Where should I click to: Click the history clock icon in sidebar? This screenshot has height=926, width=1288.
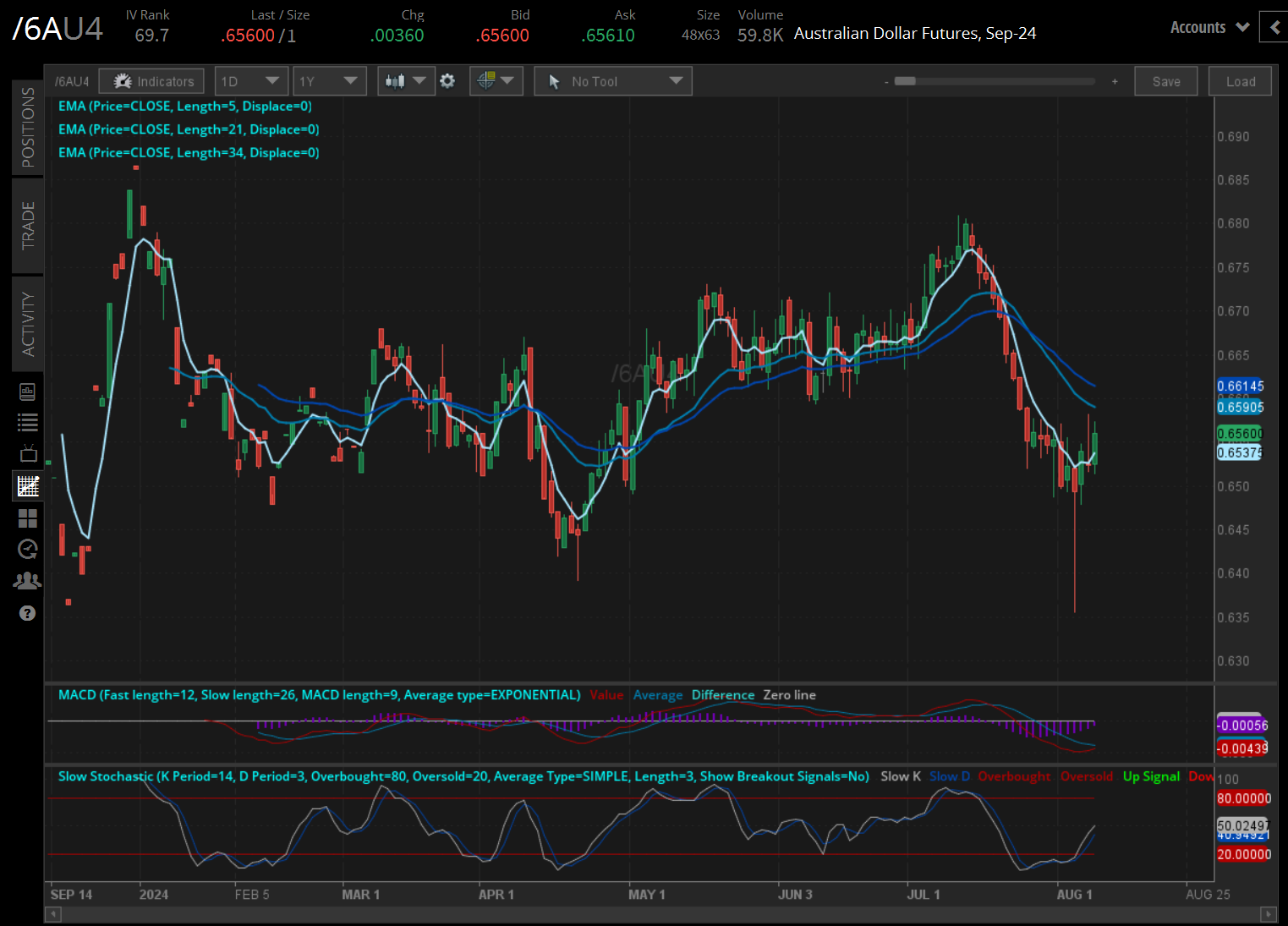click(27, 549)
